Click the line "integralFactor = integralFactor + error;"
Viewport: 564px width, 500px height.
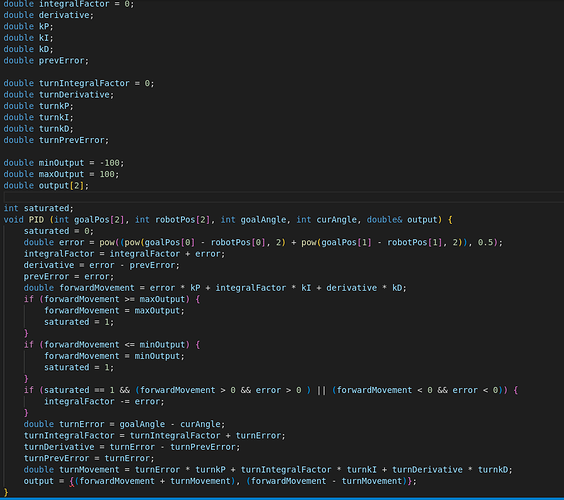[124, 254]
